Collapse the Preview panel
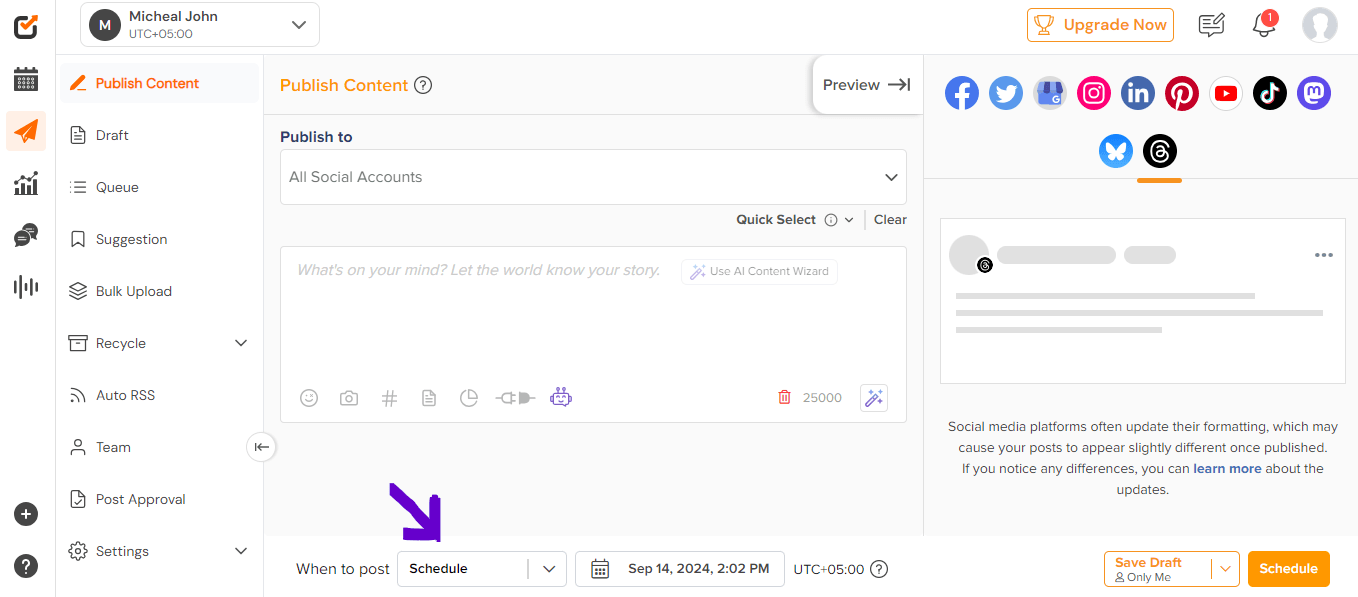1358x597 pixels. coord(867,85)
